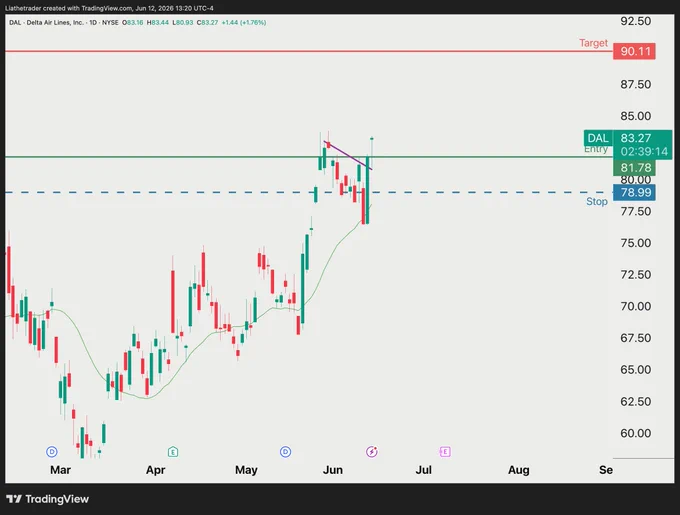Click the 'Jul' label on the time axis
The height and width of the screenshot is (515, 680).
point(423,470)
